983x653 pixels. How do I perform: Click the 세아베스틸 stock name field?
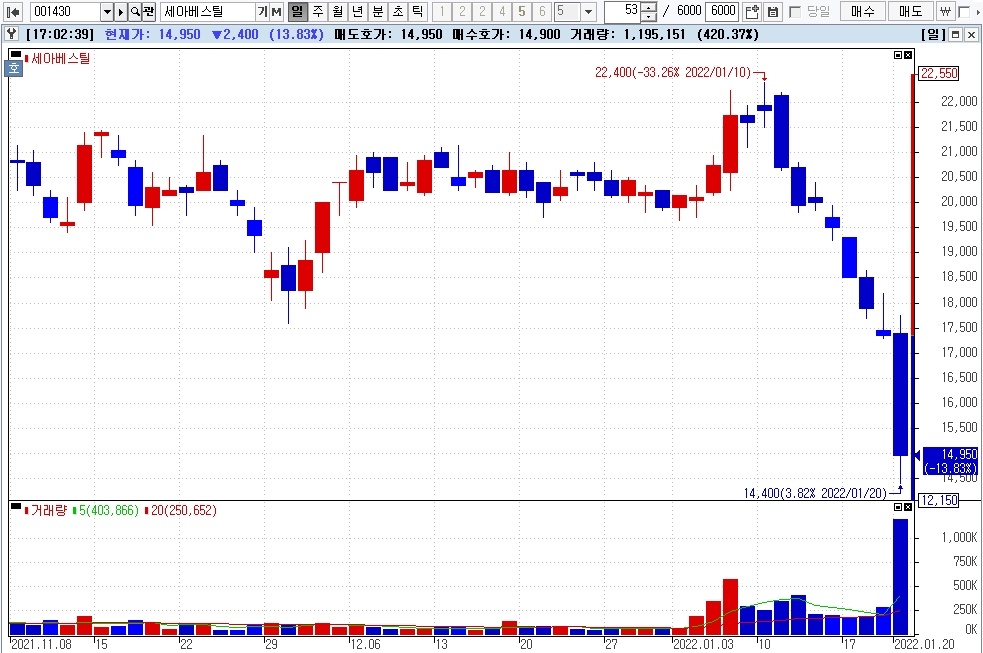tap(208, 11)
